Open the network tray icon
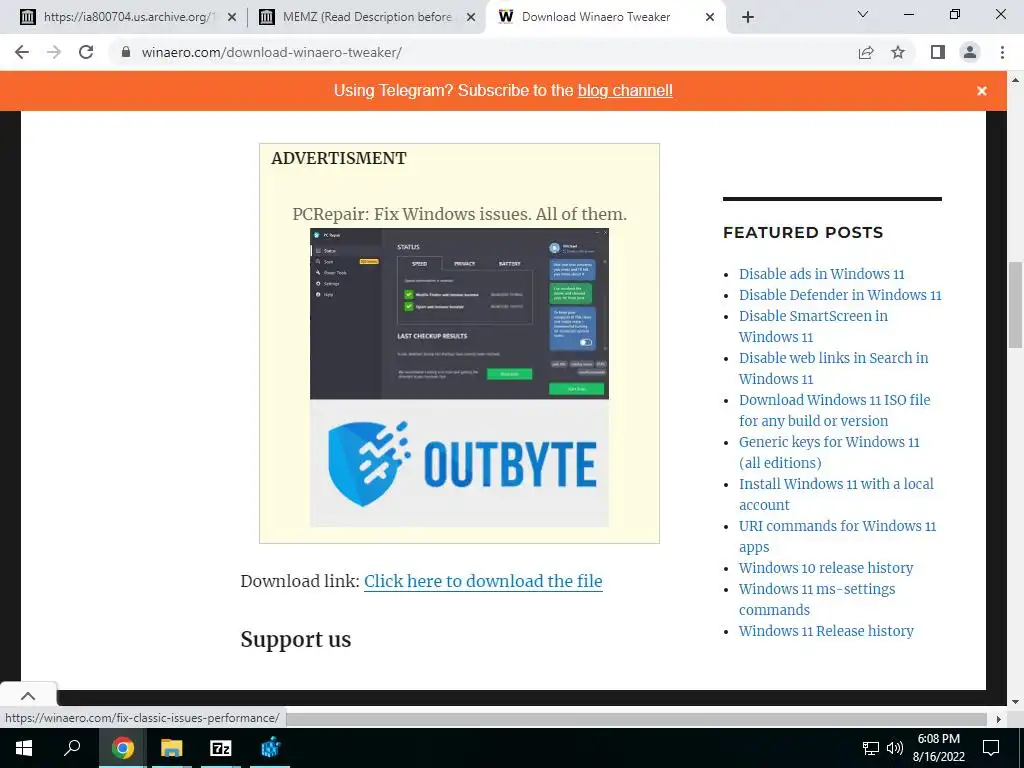Screen dimensions: 1024x768 (871, 748)
